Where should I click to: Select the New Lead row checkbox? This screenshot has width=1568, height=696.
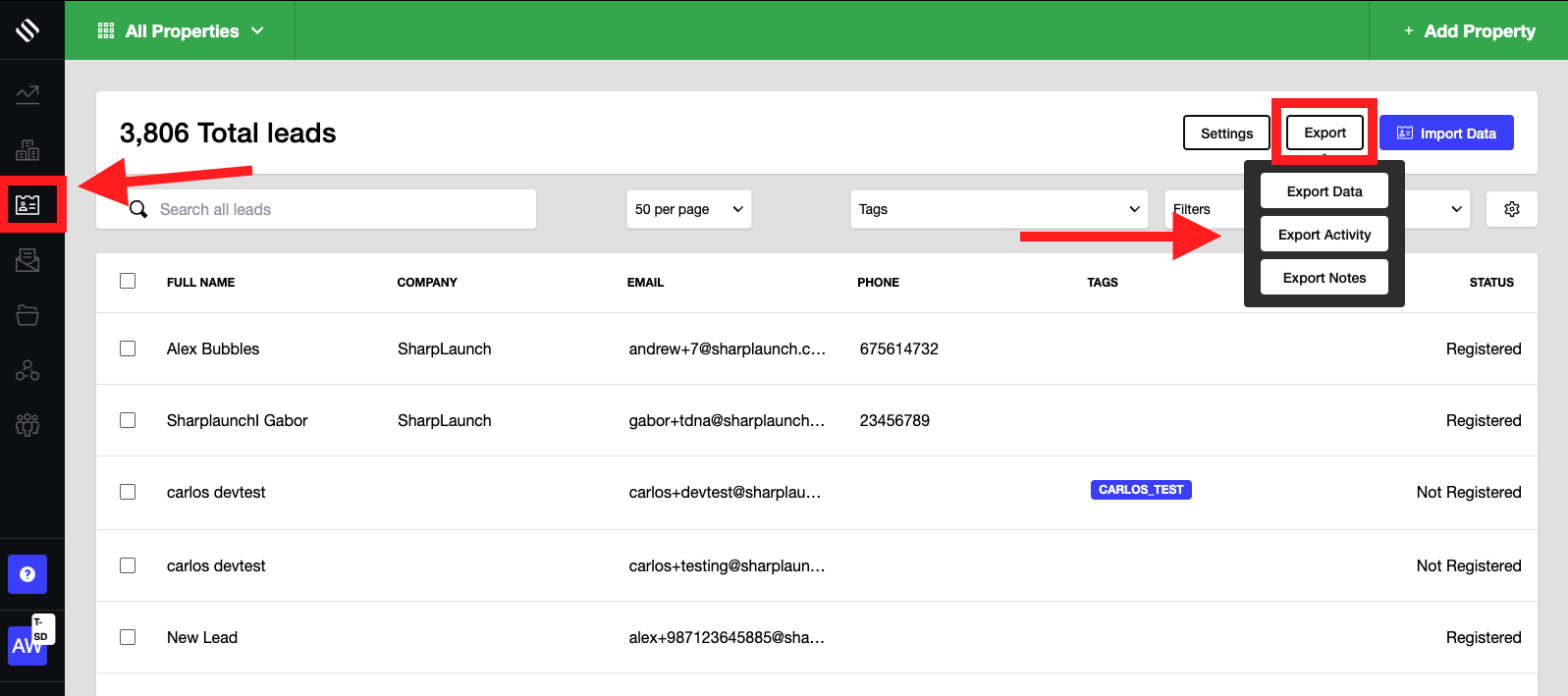[x=128, y=637]
